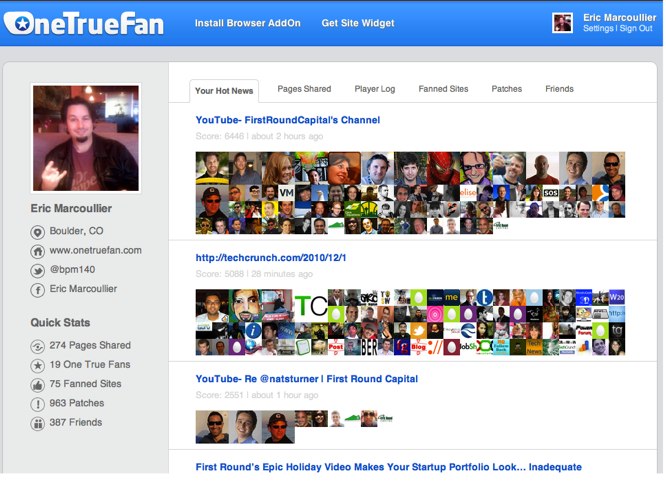Image resolution: width=666 pixels, height=485 pixels.
Task: Click the small user avatar in header
Action: 562,23
